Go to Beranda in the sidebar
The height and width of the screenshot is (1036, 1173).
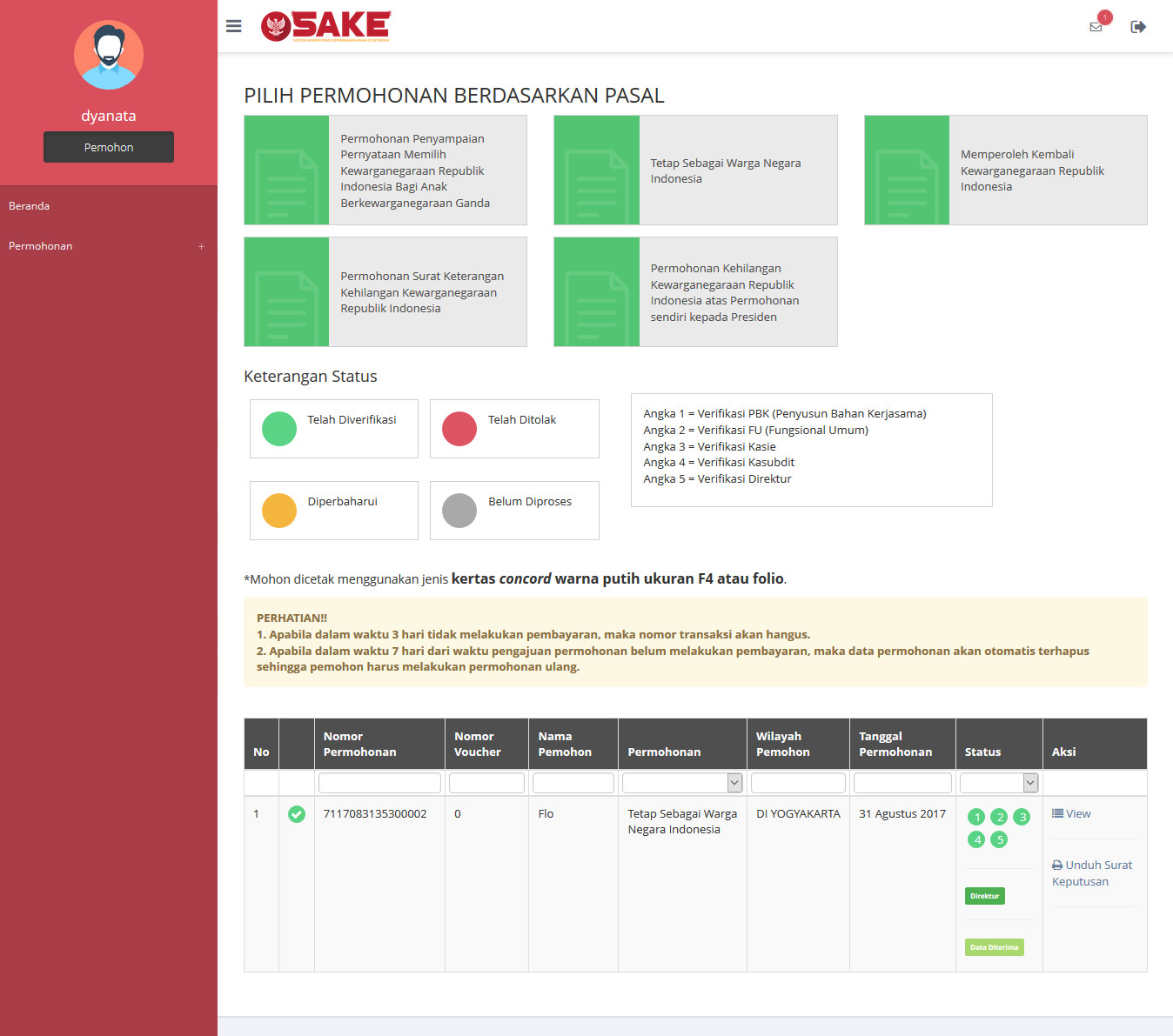click(30, 206)
